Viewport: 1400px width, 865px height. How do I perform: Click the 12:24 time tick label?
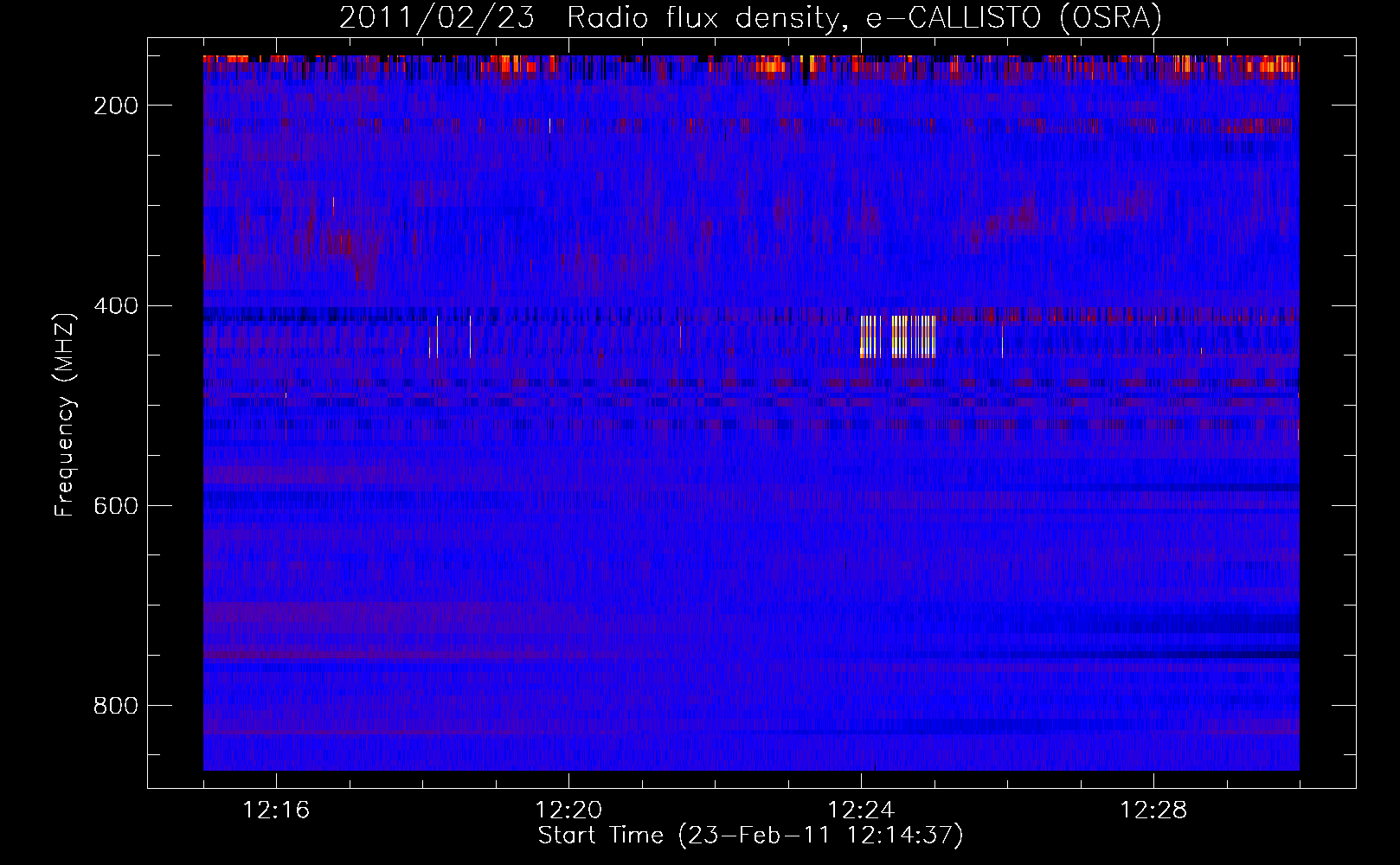pyautogui.click(x=861, y=811)
